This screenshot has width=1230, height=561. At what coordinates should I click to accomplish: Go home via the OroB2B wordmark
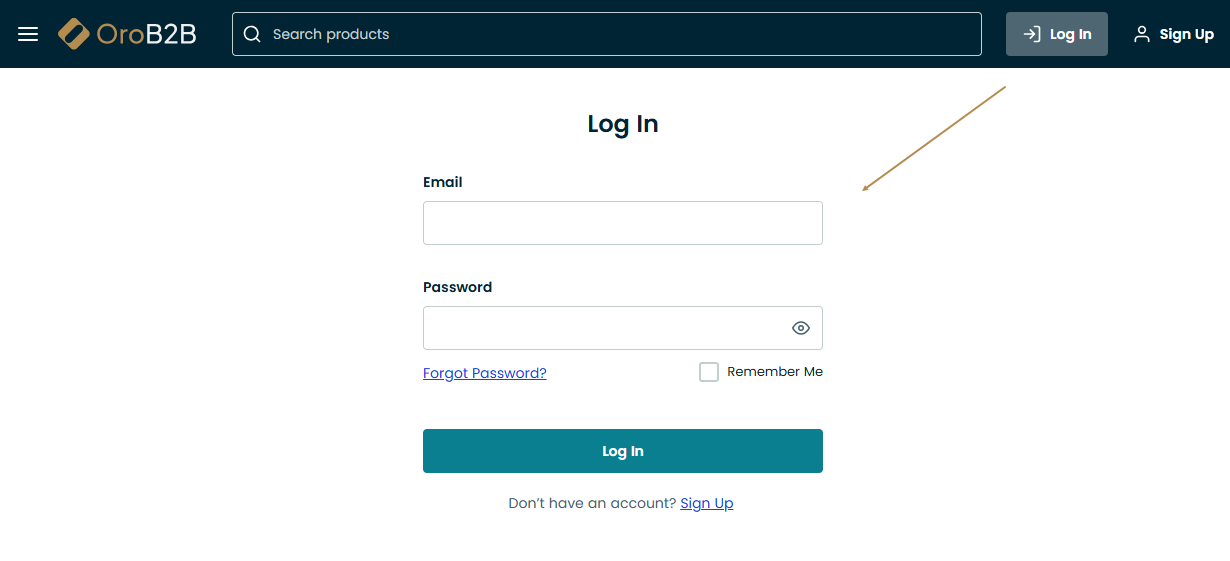(x=146, y=34)
